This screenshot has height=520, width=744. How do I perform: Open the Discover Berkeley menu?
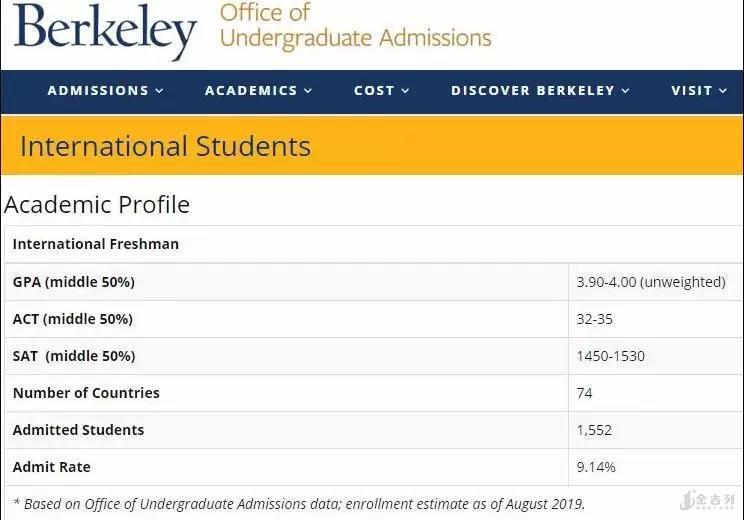pos(533,91)
